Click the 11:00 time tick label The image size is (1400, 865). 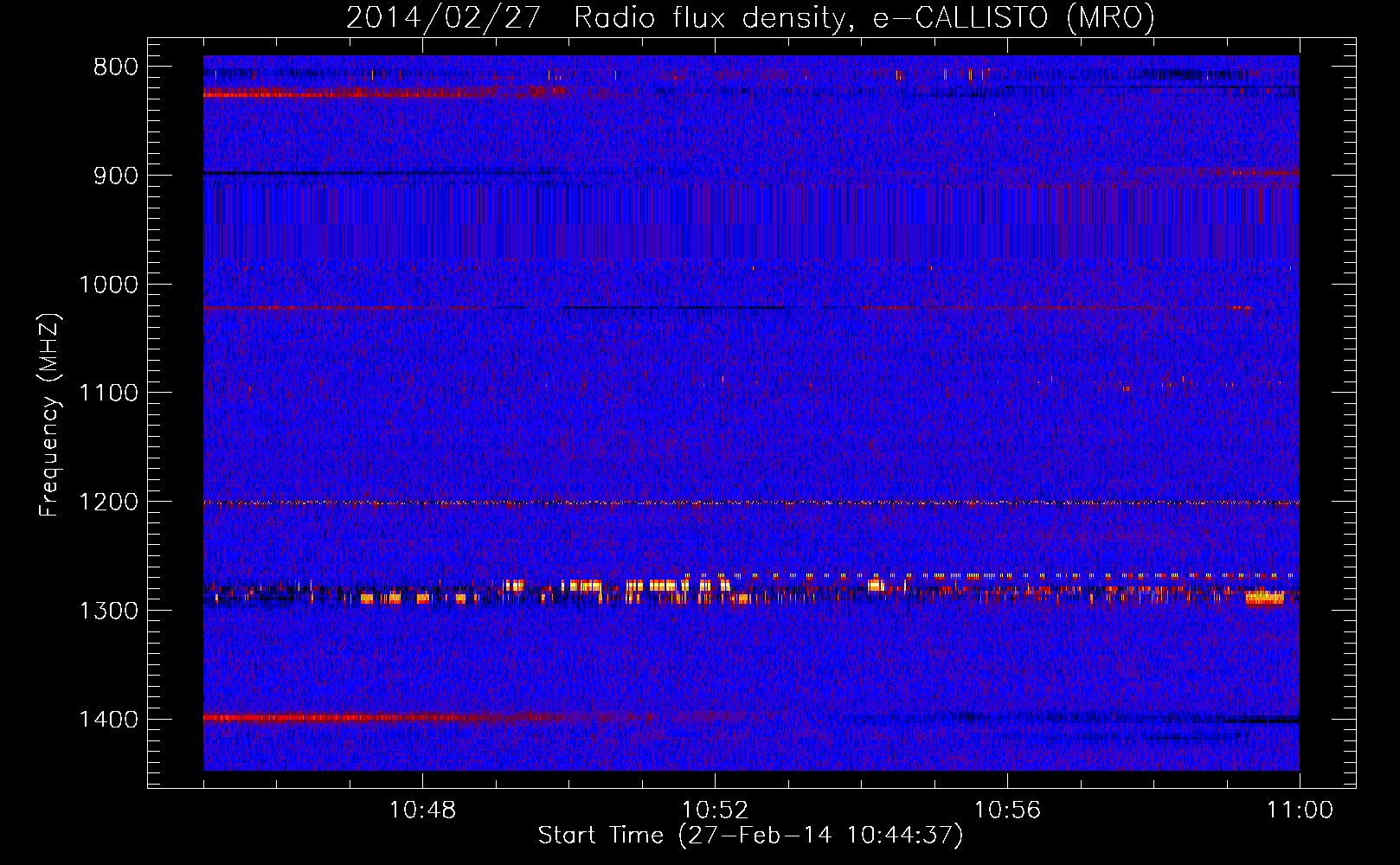1300,811
